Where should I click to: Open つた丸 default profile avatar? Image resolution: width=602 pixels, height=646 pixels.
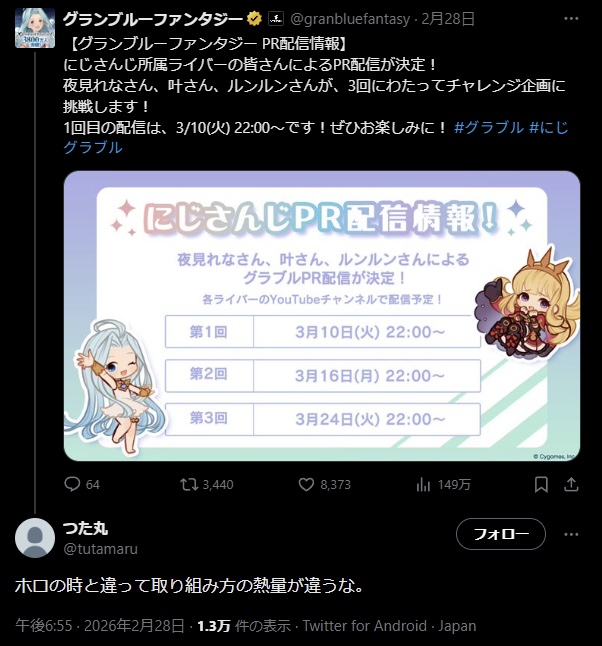click(35, 538)
